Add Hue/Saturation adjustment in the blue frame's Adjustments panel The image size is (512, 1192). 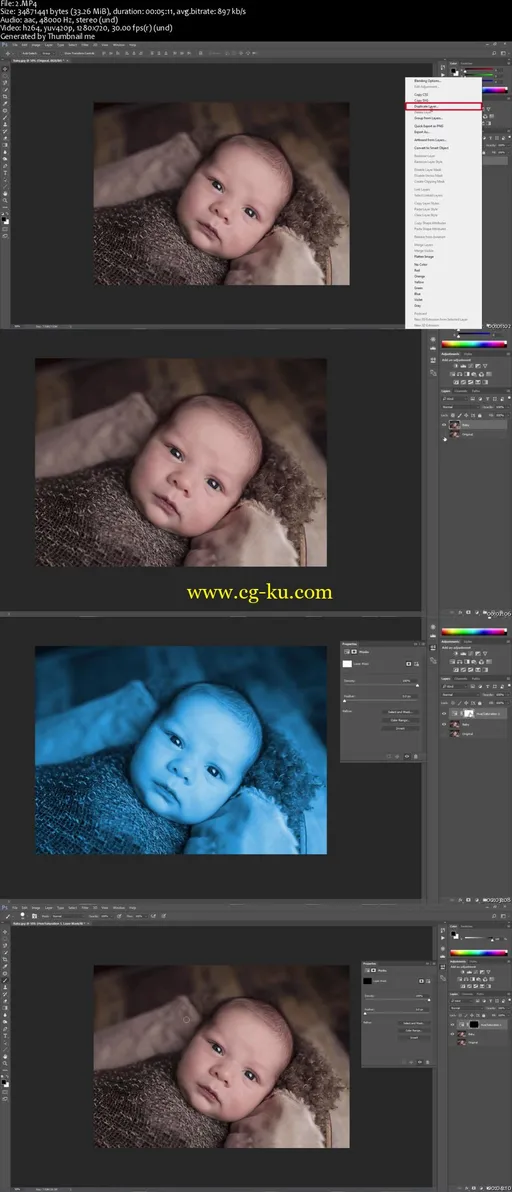tap(453, 662)
